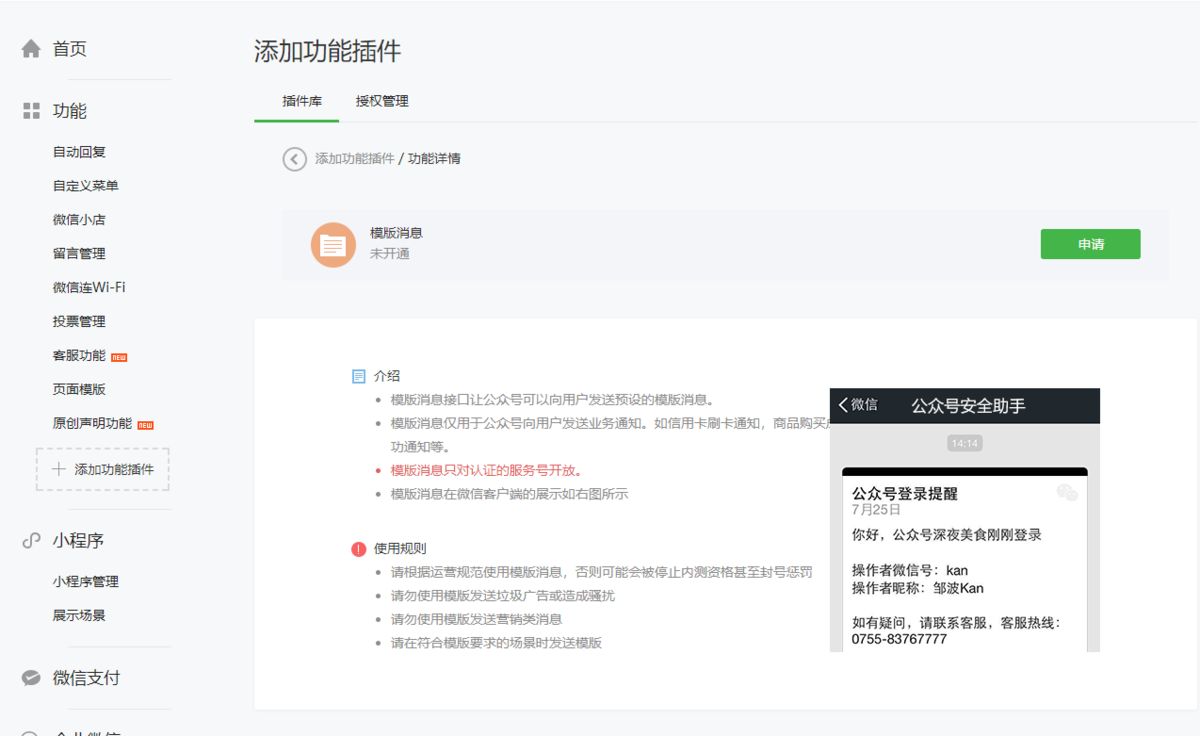Click the back chevron in phone preview
The height and width of the screenshot is (736, 1200).
(x=843, y=405)
